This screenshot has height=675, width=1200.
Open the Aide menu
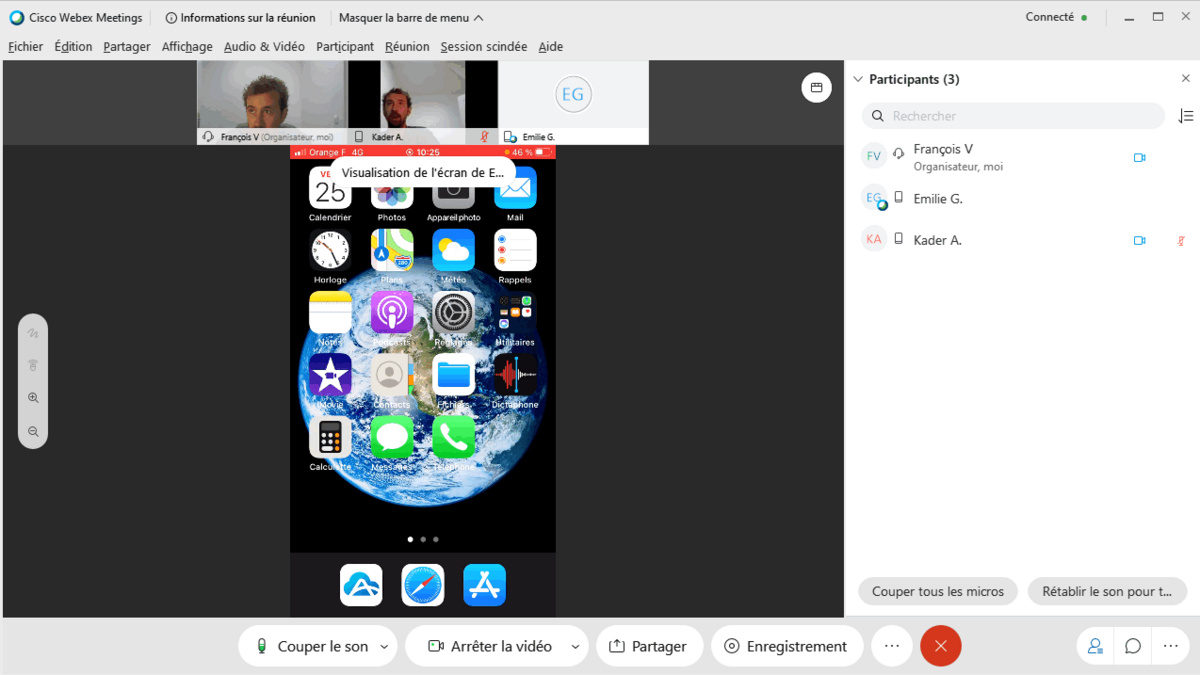coord(551,47)
